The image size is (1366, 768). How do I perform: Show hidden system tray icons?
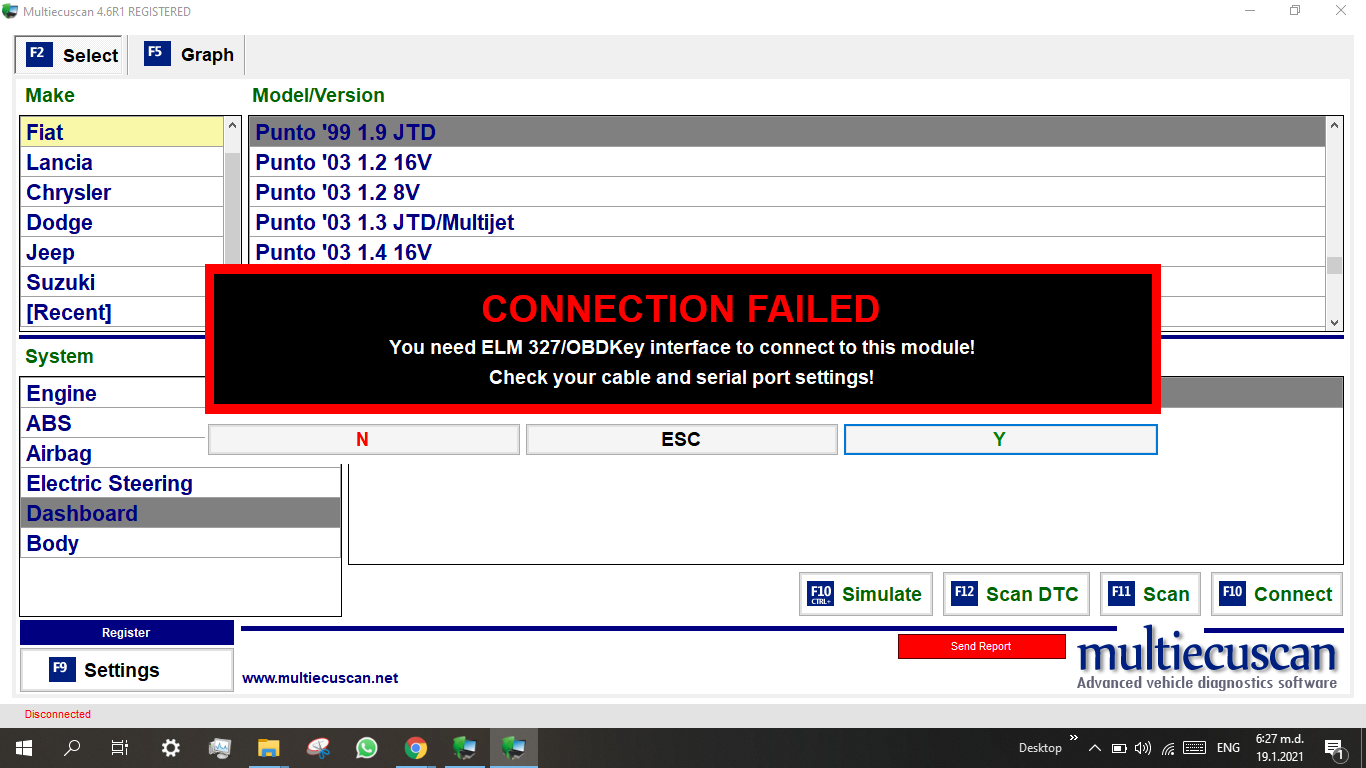1095,748
